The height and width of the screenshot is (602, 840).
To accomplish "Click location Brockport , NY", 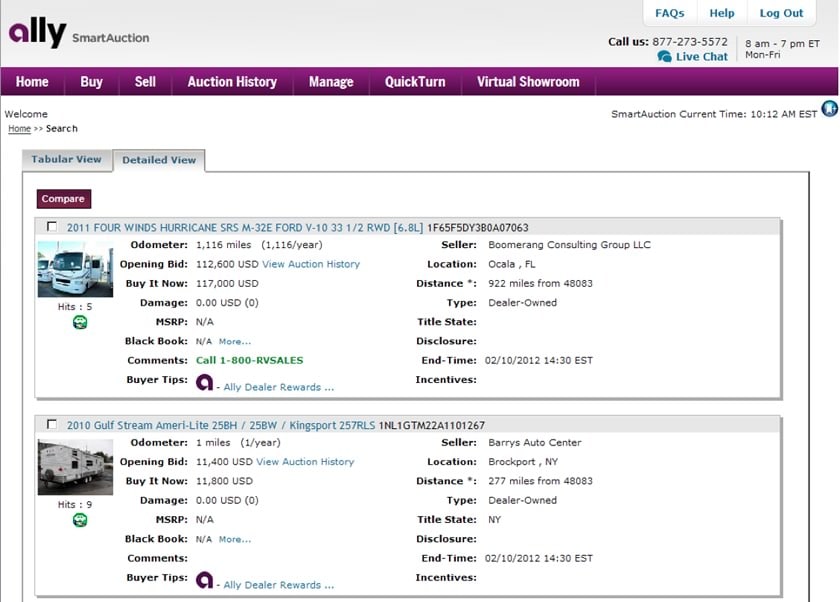I will click(523, 462).
